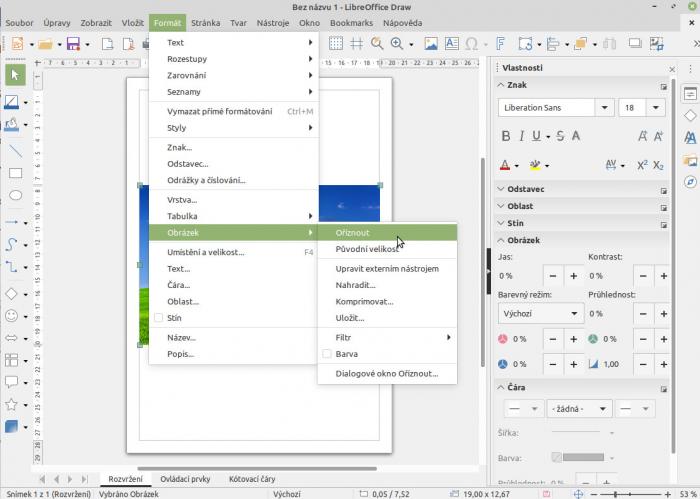The height and width of the screenshot is (499, 700).
Task: Open the Barevný režim Výchozí dropdown
Action: [x=541, y=314]
